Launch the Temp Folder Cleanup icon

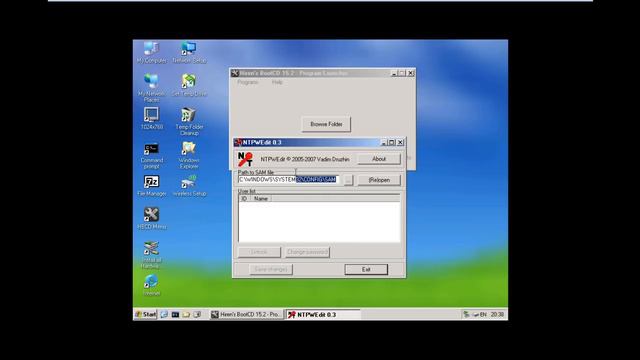[189, 121]
